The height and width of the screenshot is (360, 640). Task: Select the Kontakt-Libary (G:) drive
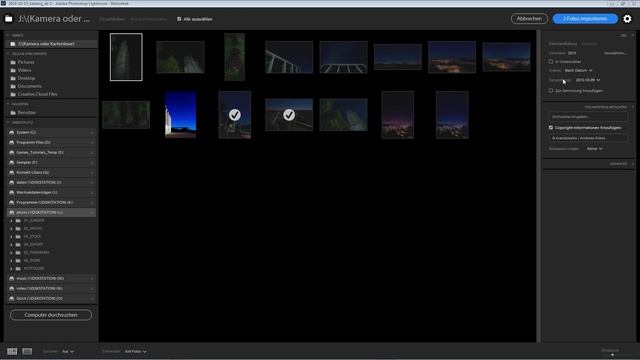click(51, 172)
